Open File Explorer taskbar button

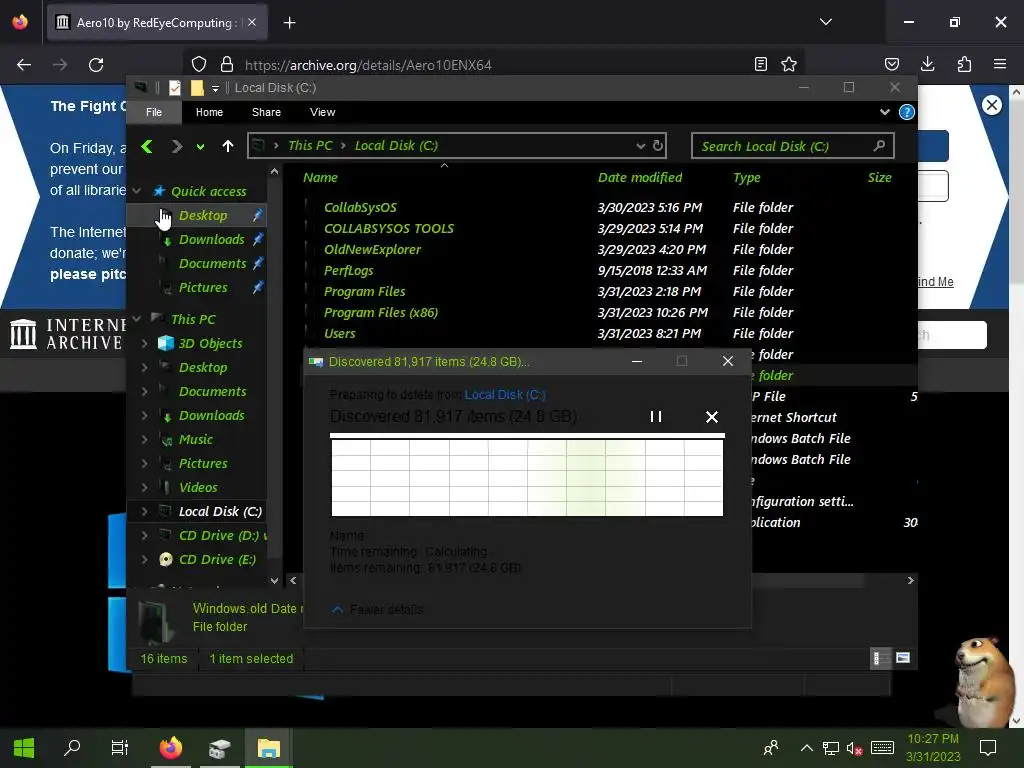[x=268, y=748]
